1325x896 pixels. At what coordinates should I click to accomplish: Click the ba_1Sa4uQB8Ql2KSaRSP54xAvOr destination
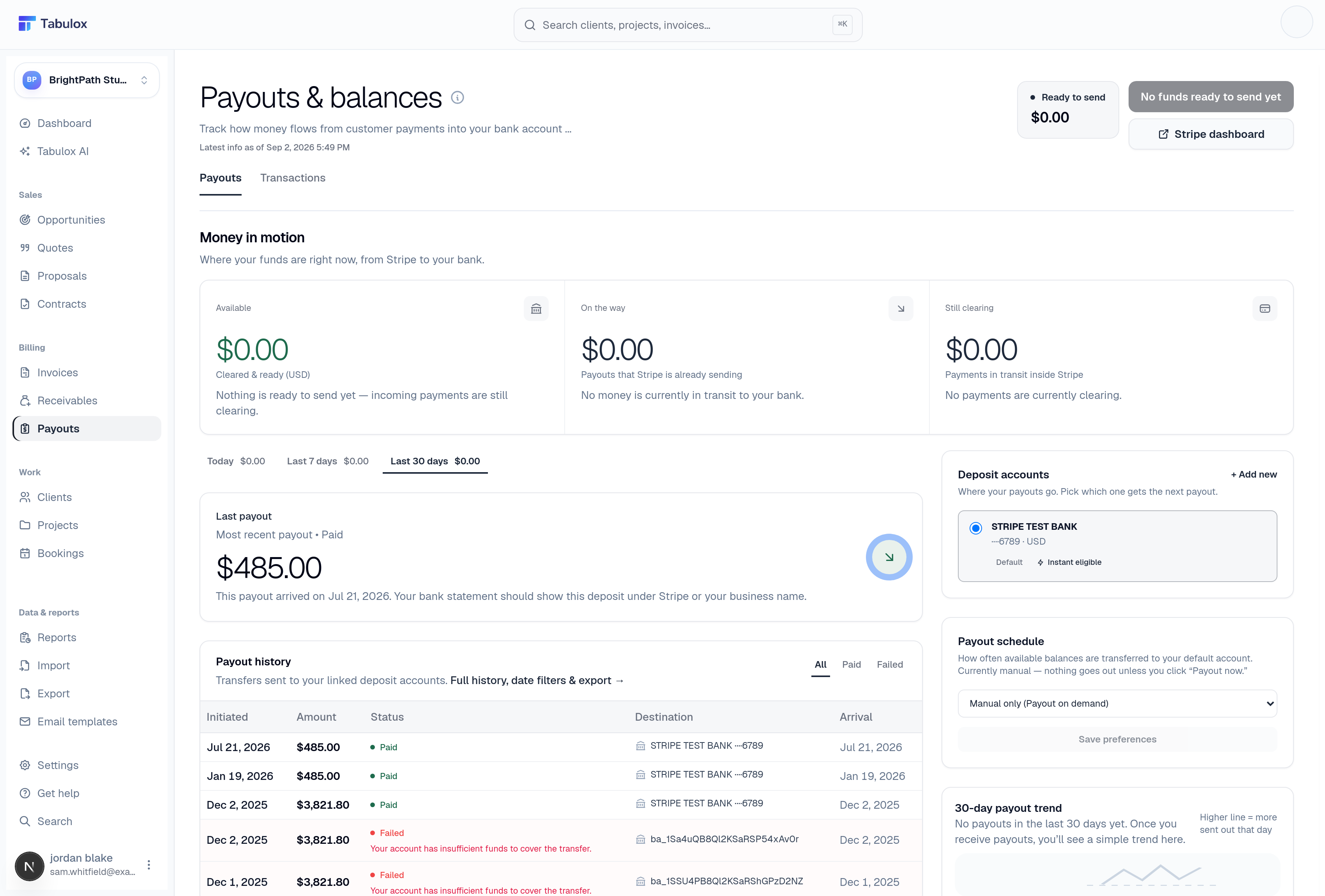tap(724, 840)
